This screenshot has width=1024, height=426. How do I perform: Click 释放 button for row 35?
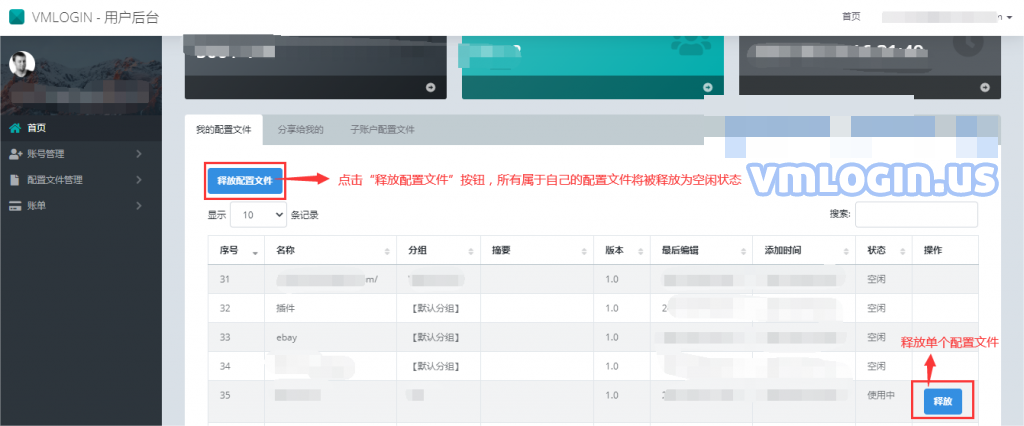pos(942,401)
